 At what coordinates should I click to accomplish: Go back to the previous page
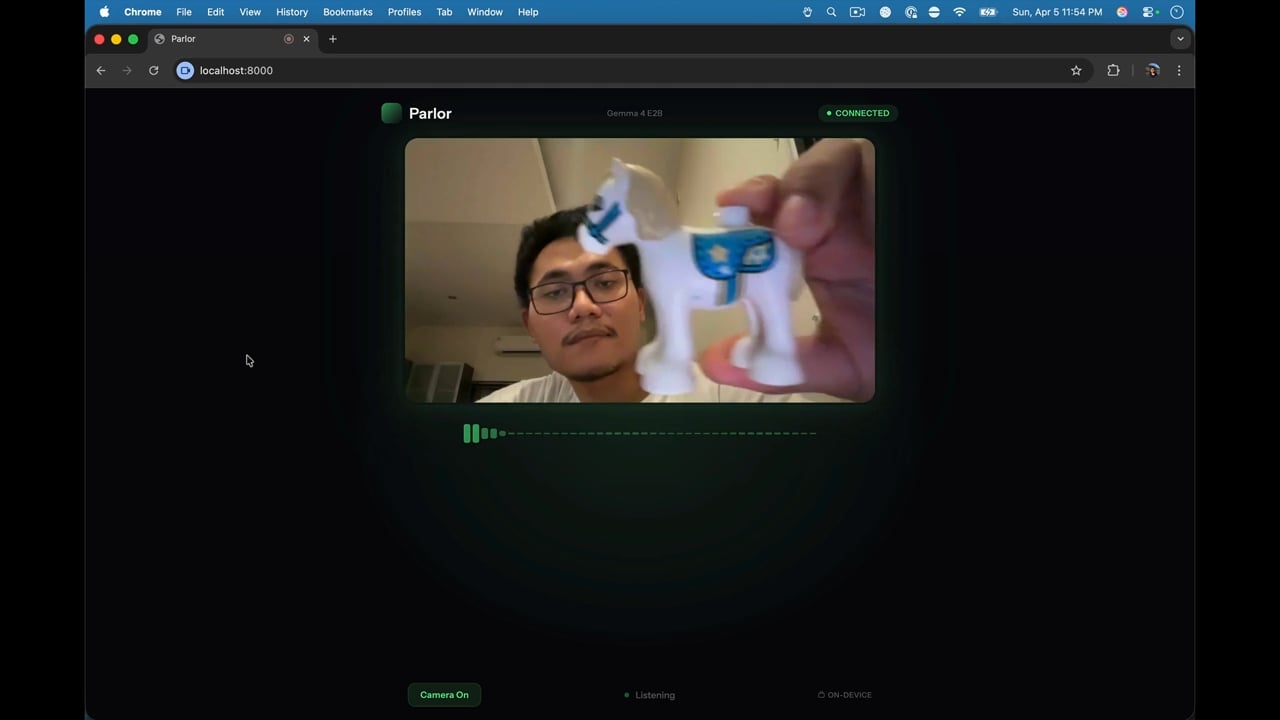tap(101, 70)
